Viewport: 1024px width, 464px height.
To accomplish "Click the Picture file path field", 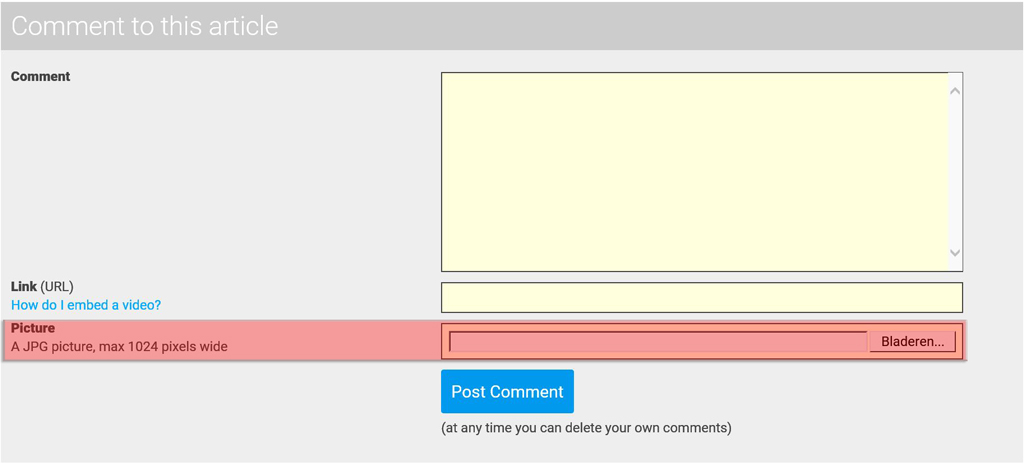I will 658,342.
